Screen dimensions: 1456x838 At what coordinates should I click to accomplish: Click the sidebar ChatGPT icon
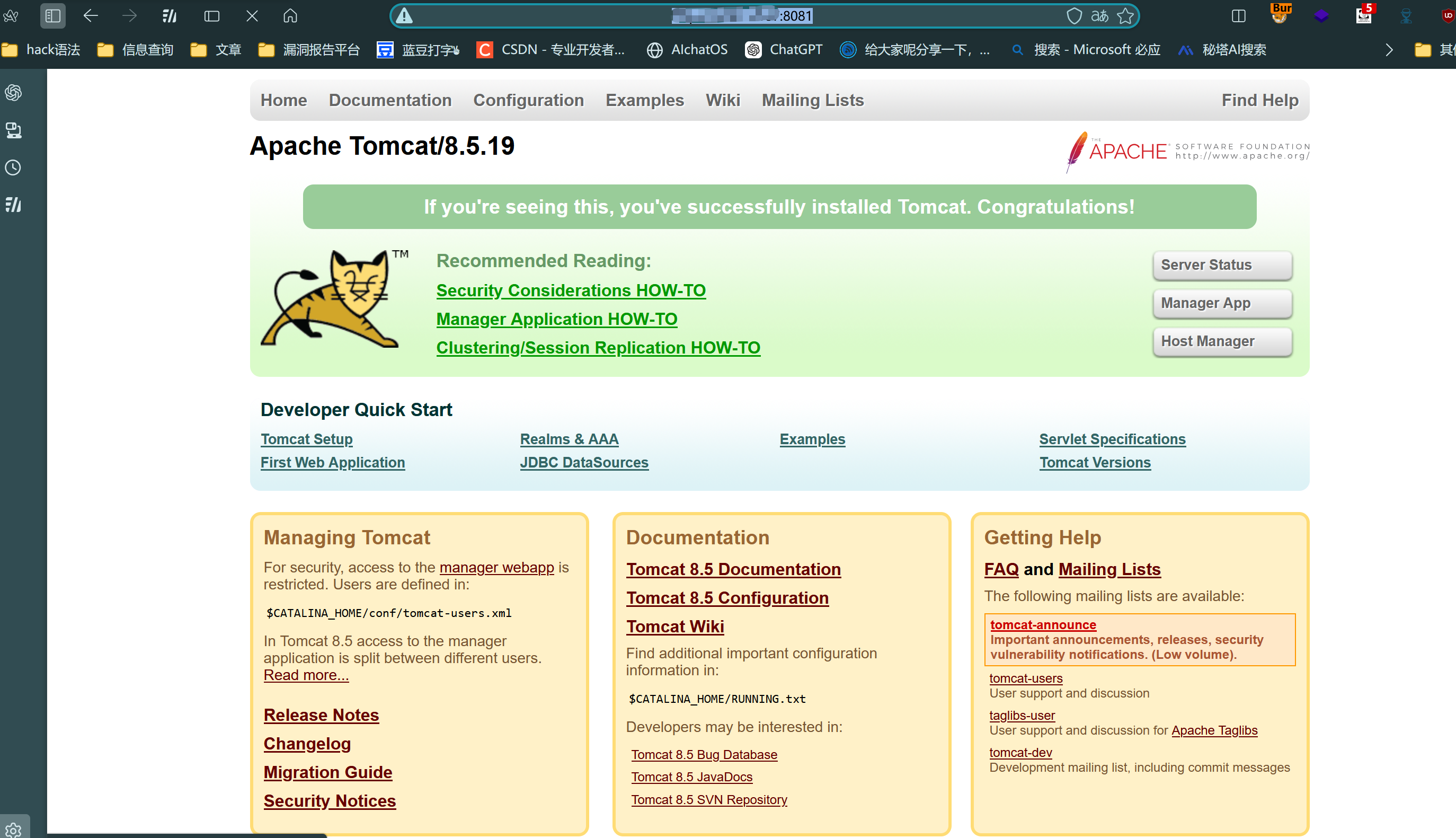pos(13,93)
